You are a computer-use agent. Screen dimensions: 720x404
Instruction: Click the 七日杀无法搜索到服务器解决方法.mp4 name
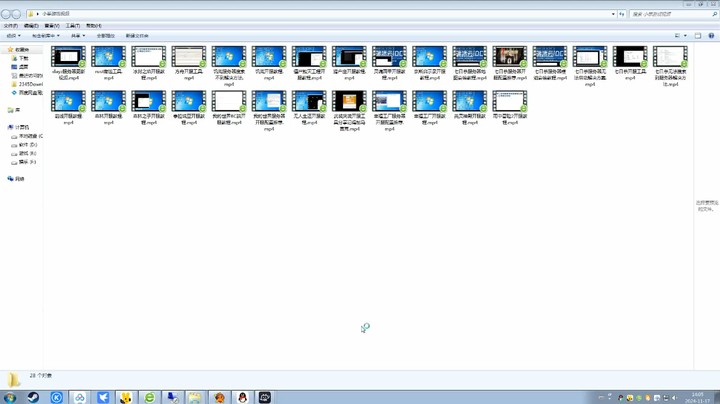pos(670,78)
